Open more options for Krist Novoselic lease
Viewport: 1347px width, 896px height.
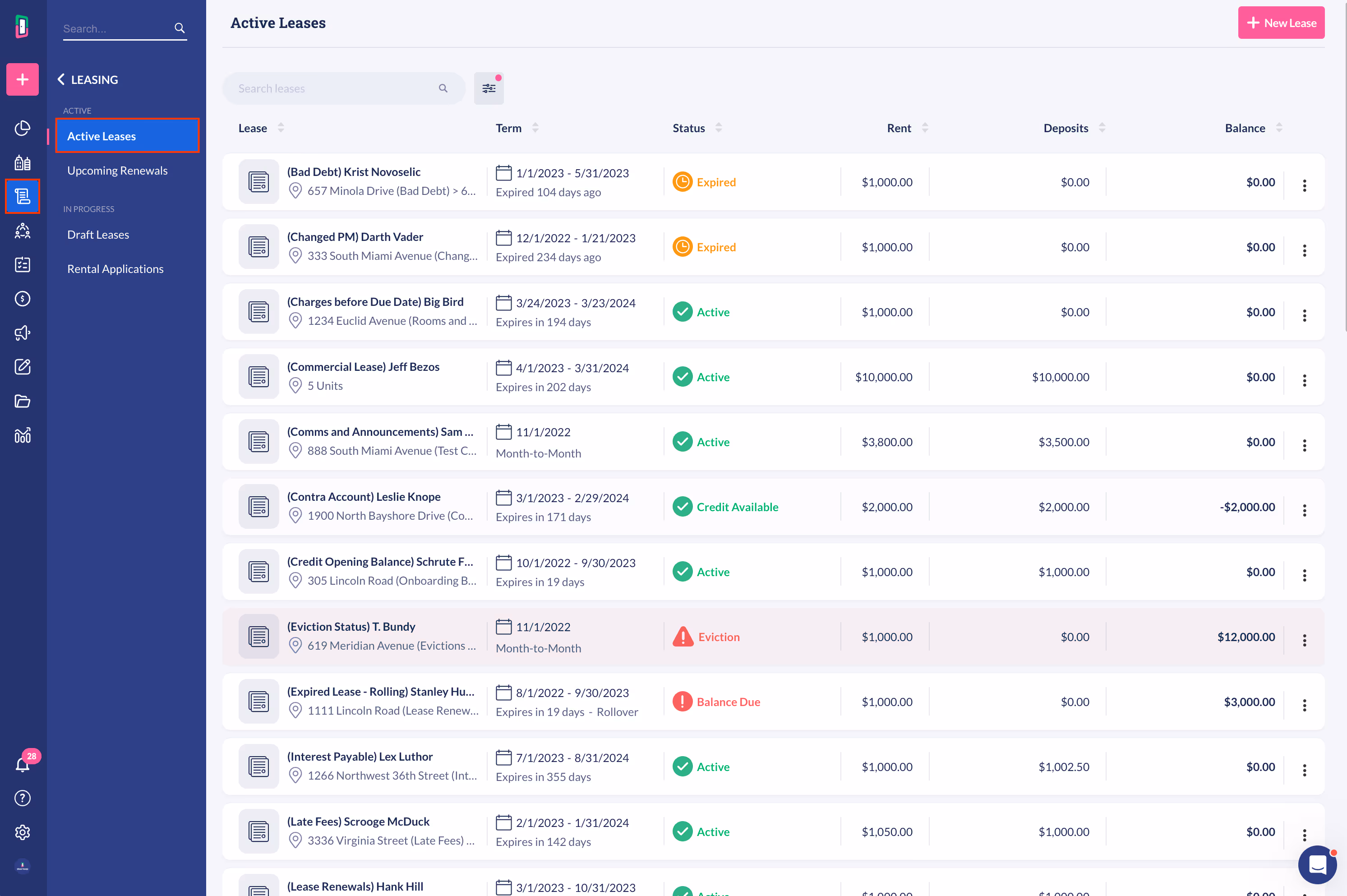click(x=1304, y=185)
